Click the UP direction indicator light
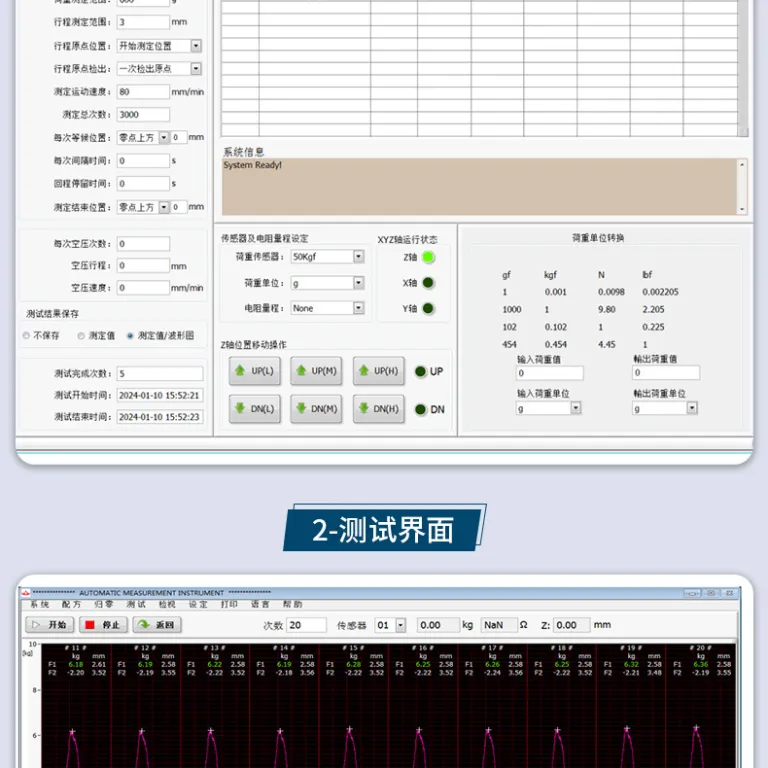This screenshot has height=768, width=768. pyautogui.click(x=420, y=372)
